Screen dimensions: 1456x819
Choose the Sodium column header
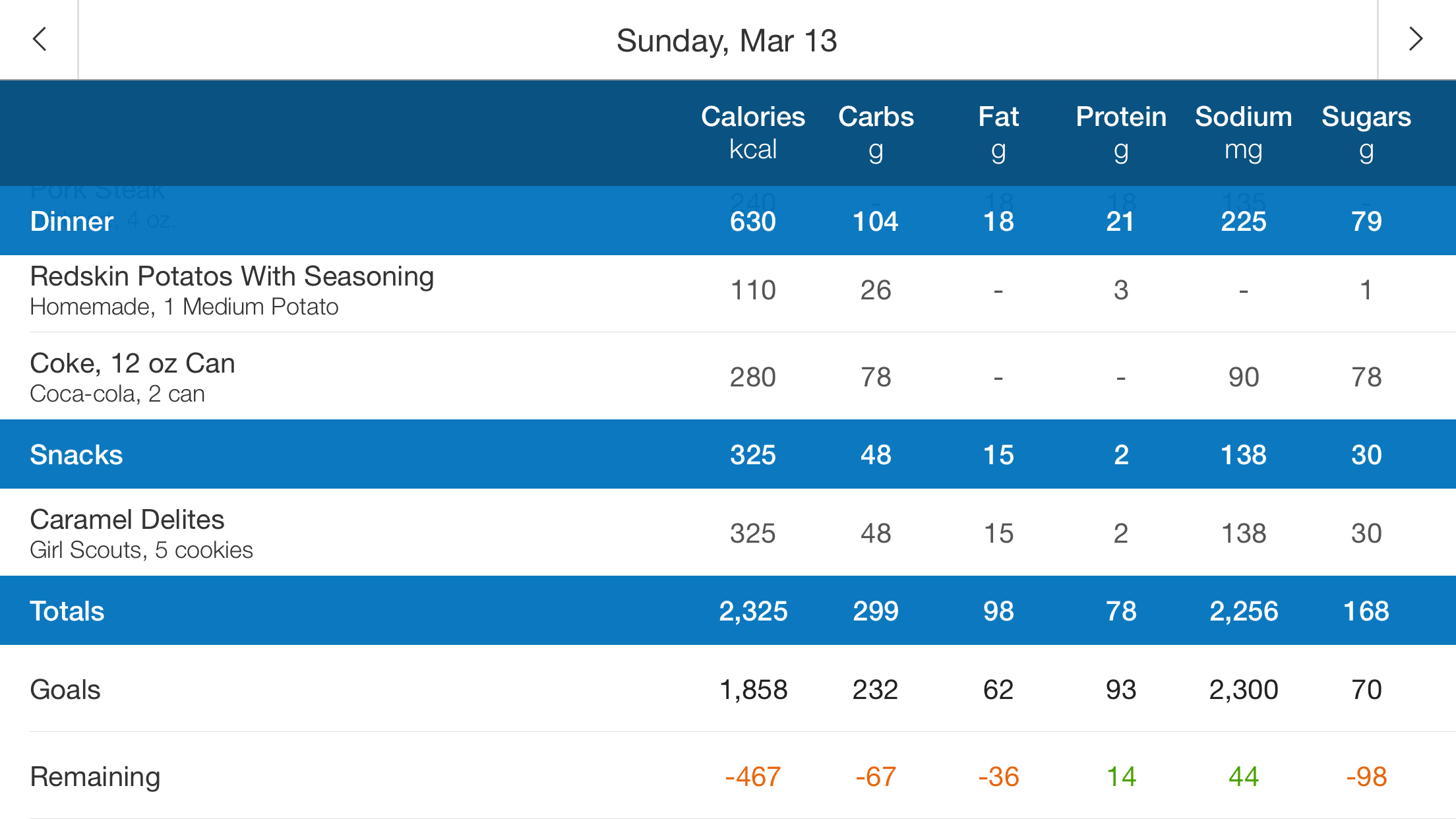tap(1244, 132)
